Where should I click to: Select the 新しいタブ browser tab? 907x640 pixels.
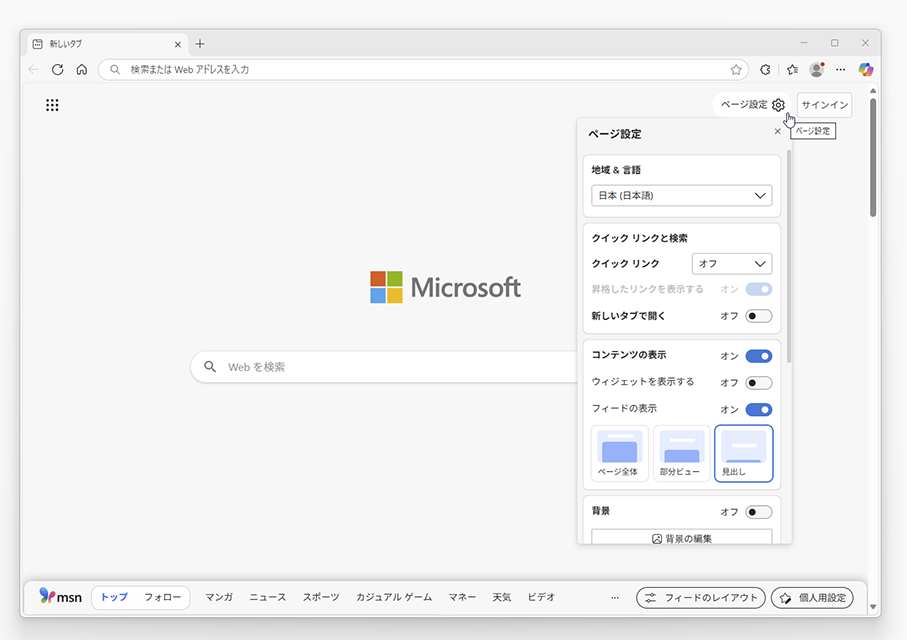click(x=107, y=44)
